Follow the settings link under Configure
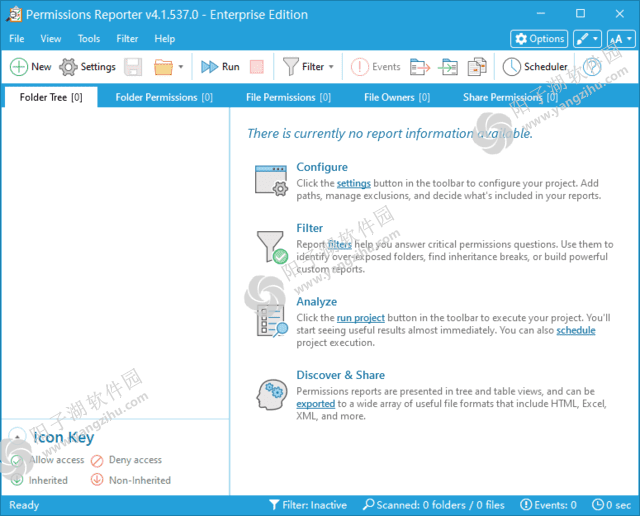 [x=353, y=183]
